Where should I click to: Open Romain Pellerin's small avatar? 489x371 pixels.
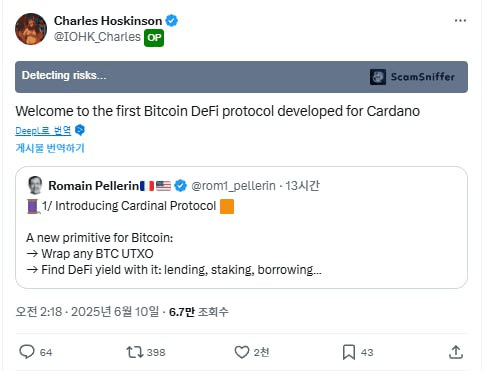(x=35, y=185)
